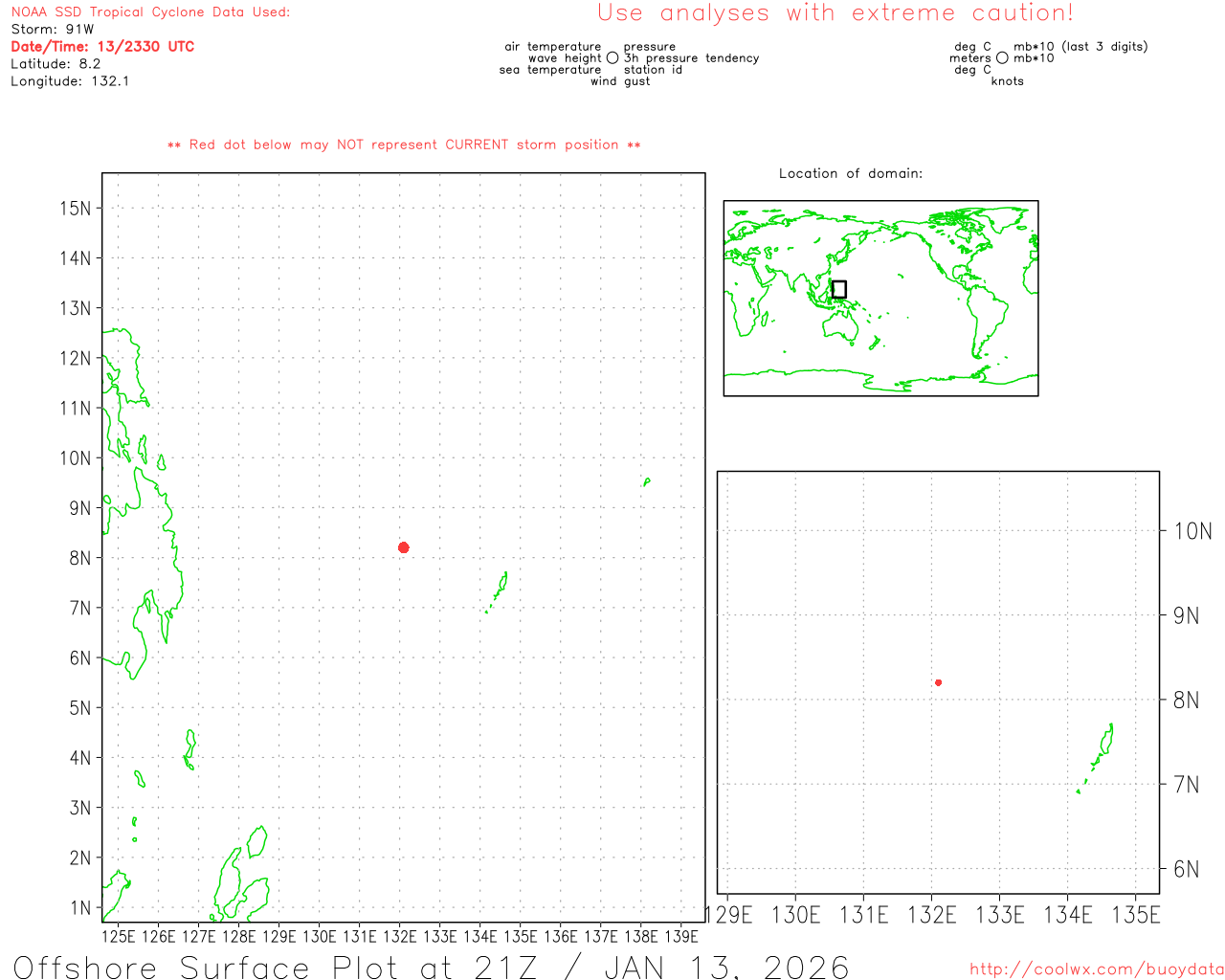Click the red storm position warning note

pos(404,145)
